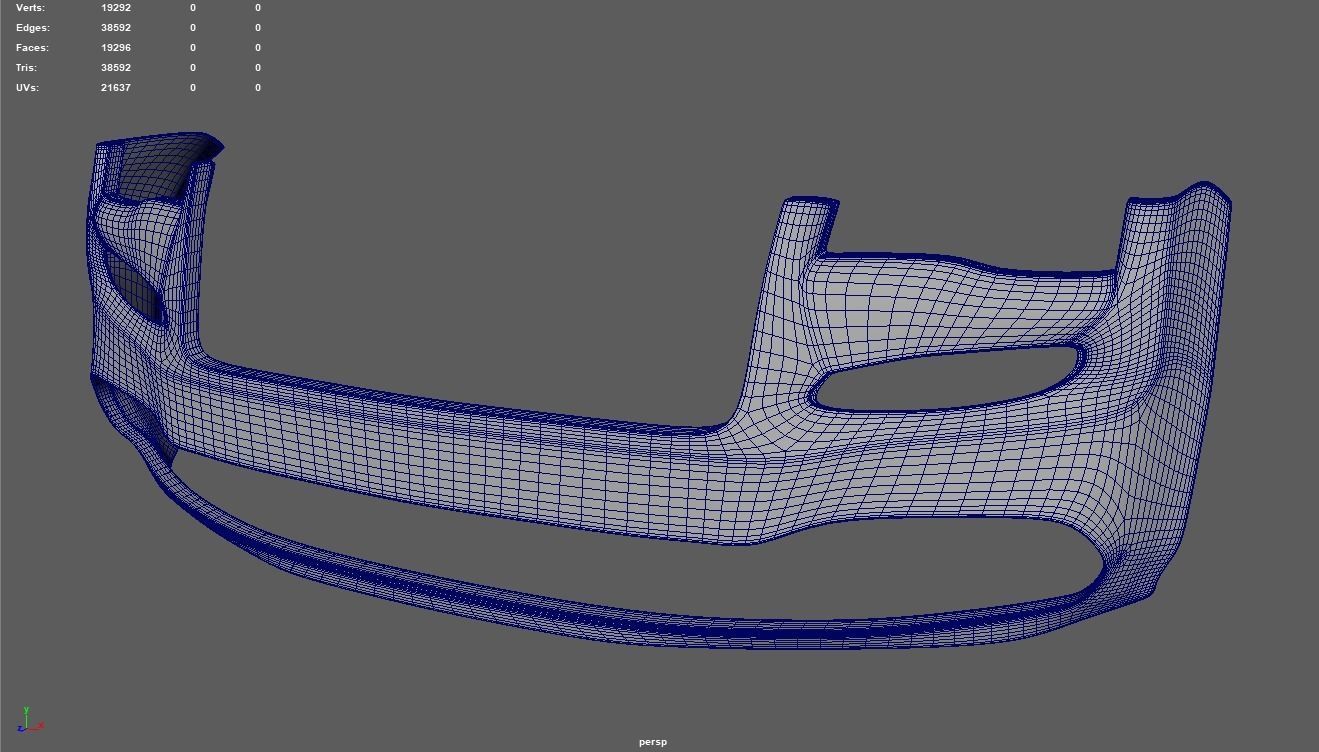Screen dimensions: 1319x752
Task: Click the "UVs:" heads-up display label
Action: point(27,88)
